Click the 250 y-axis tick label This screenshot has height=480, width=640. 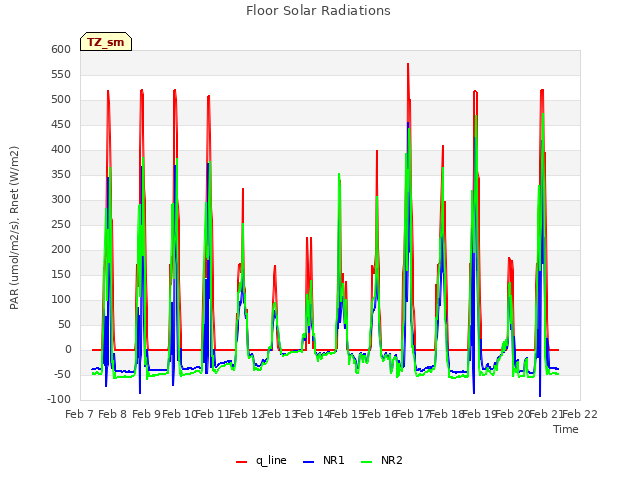pos(61,224)
